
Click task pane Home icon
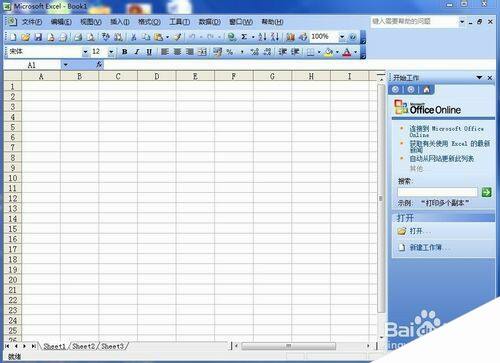click(426, 89)
